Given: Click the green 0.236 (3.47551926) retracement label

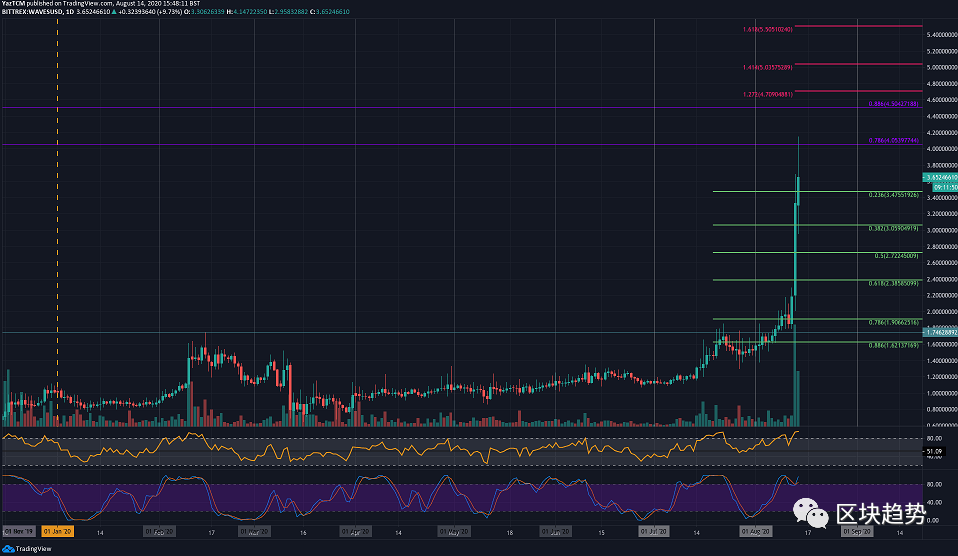Looking at the screenshot, I should [x=893, y=195].
